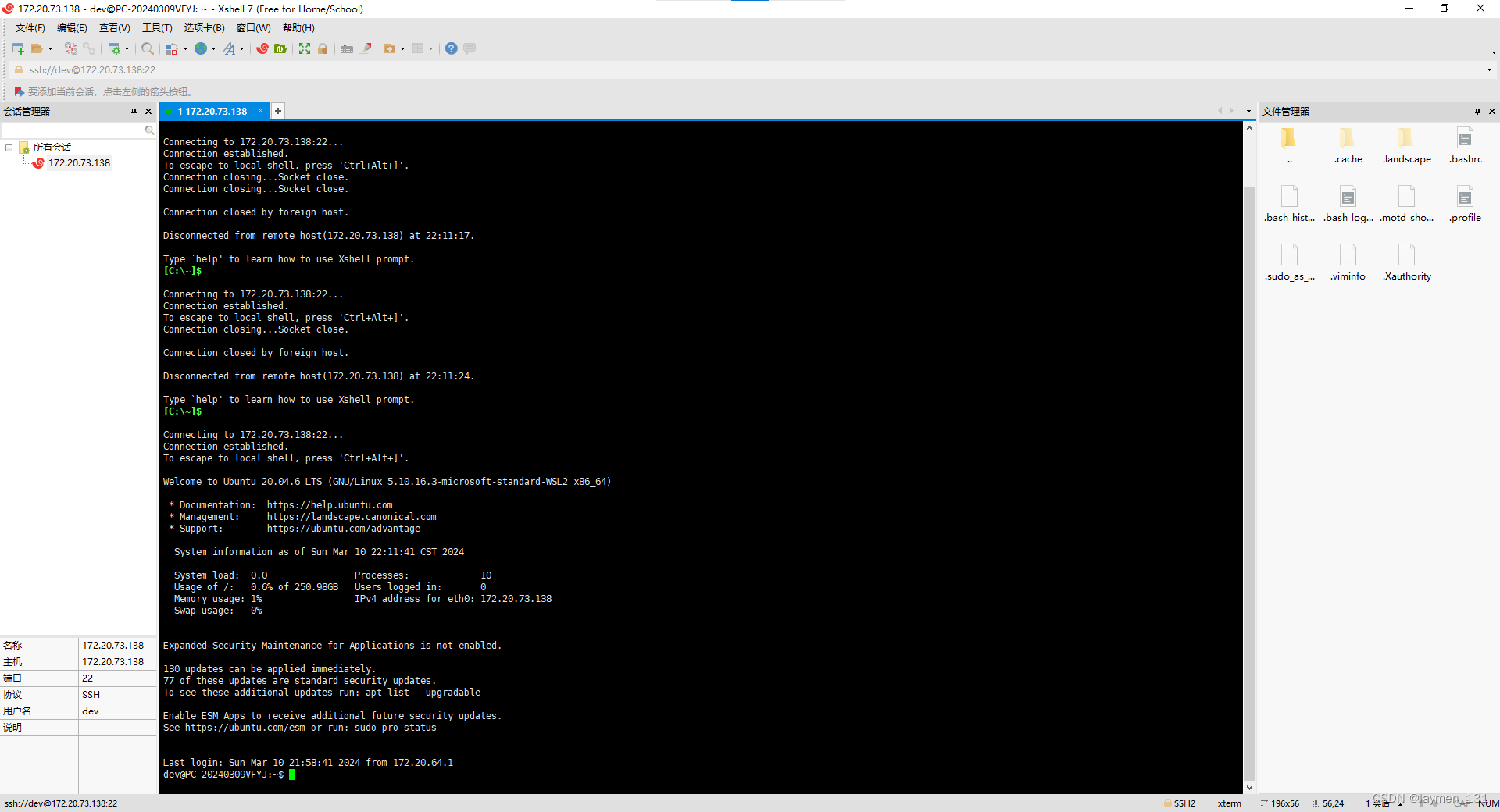Pin the 文件管理器 panel
This screenshot has width=1500, height=812.
coord(1477,111)
